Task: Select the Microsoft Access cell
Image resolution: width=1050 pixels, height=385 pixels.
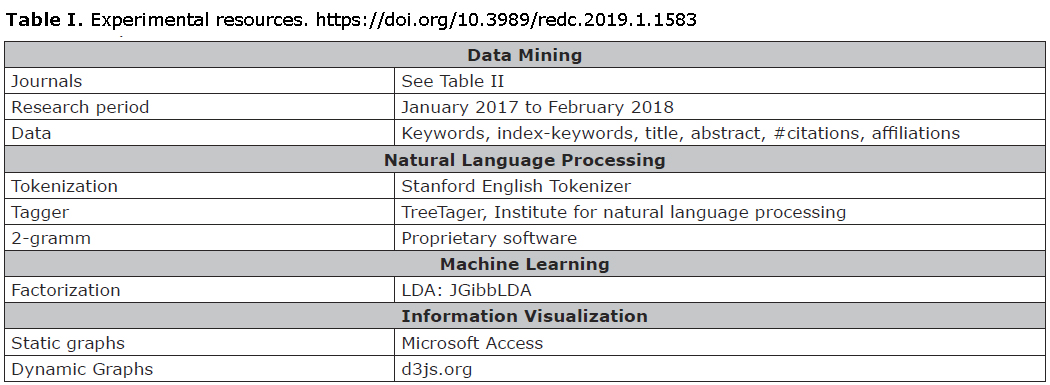Action: 719,343
